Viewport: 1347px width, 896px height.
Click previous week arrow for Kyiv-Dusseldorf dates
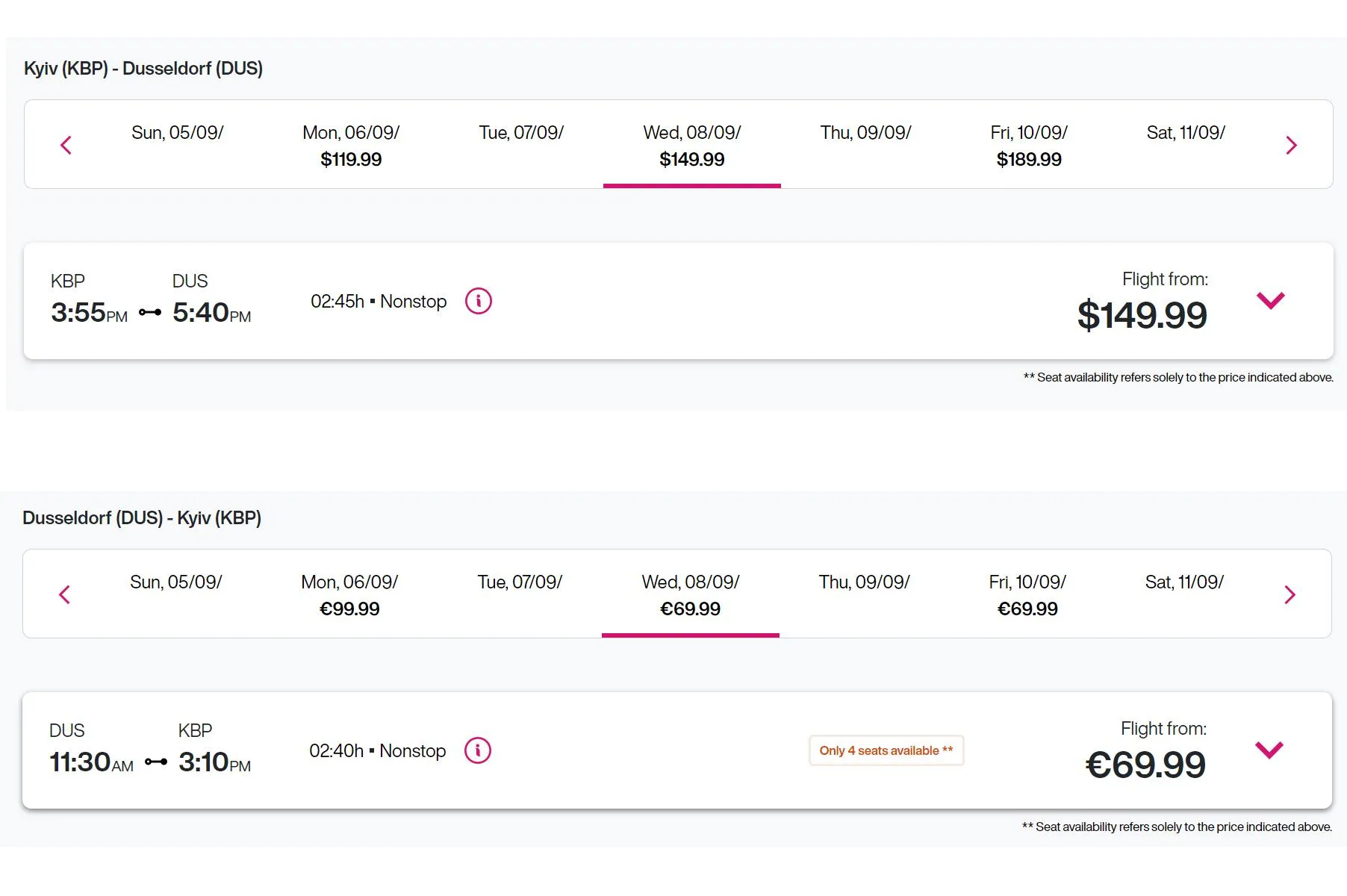coord(66,145)
